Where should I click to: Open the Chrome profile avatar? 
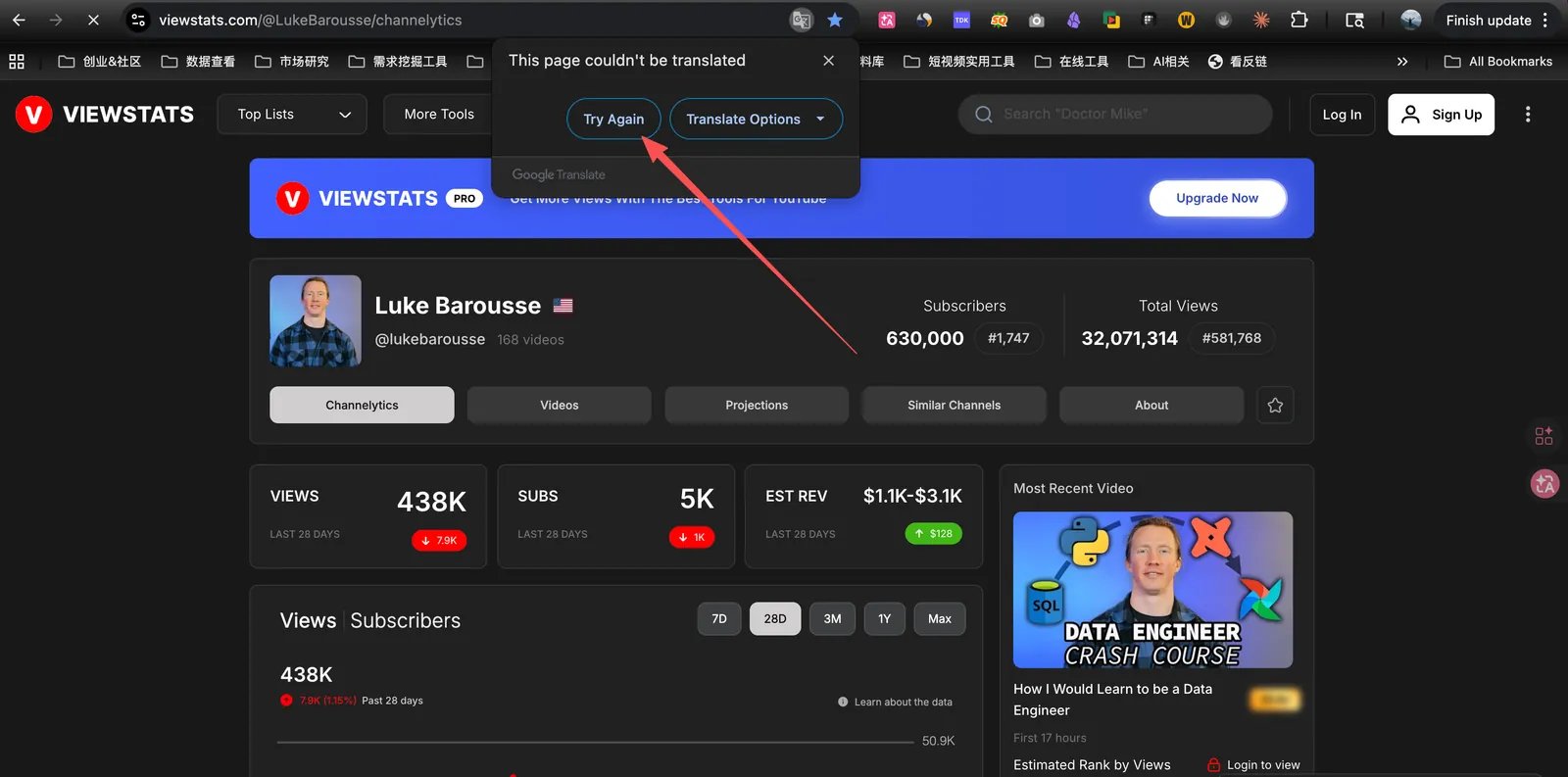click(1411, 20)
